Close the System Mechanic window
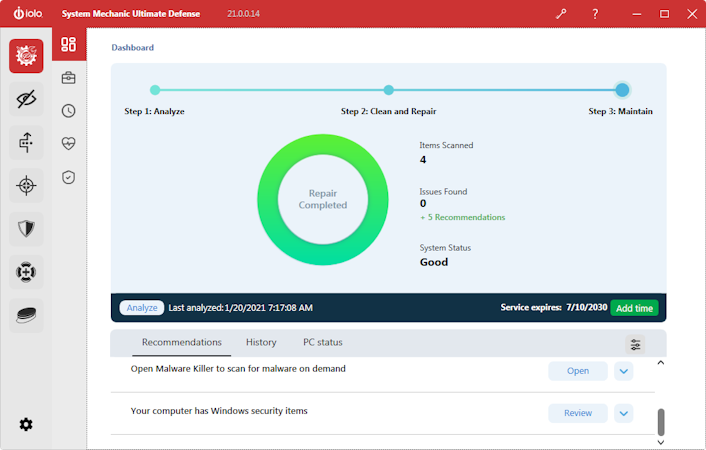Screen dimensions: 706x450 (692, 14)
